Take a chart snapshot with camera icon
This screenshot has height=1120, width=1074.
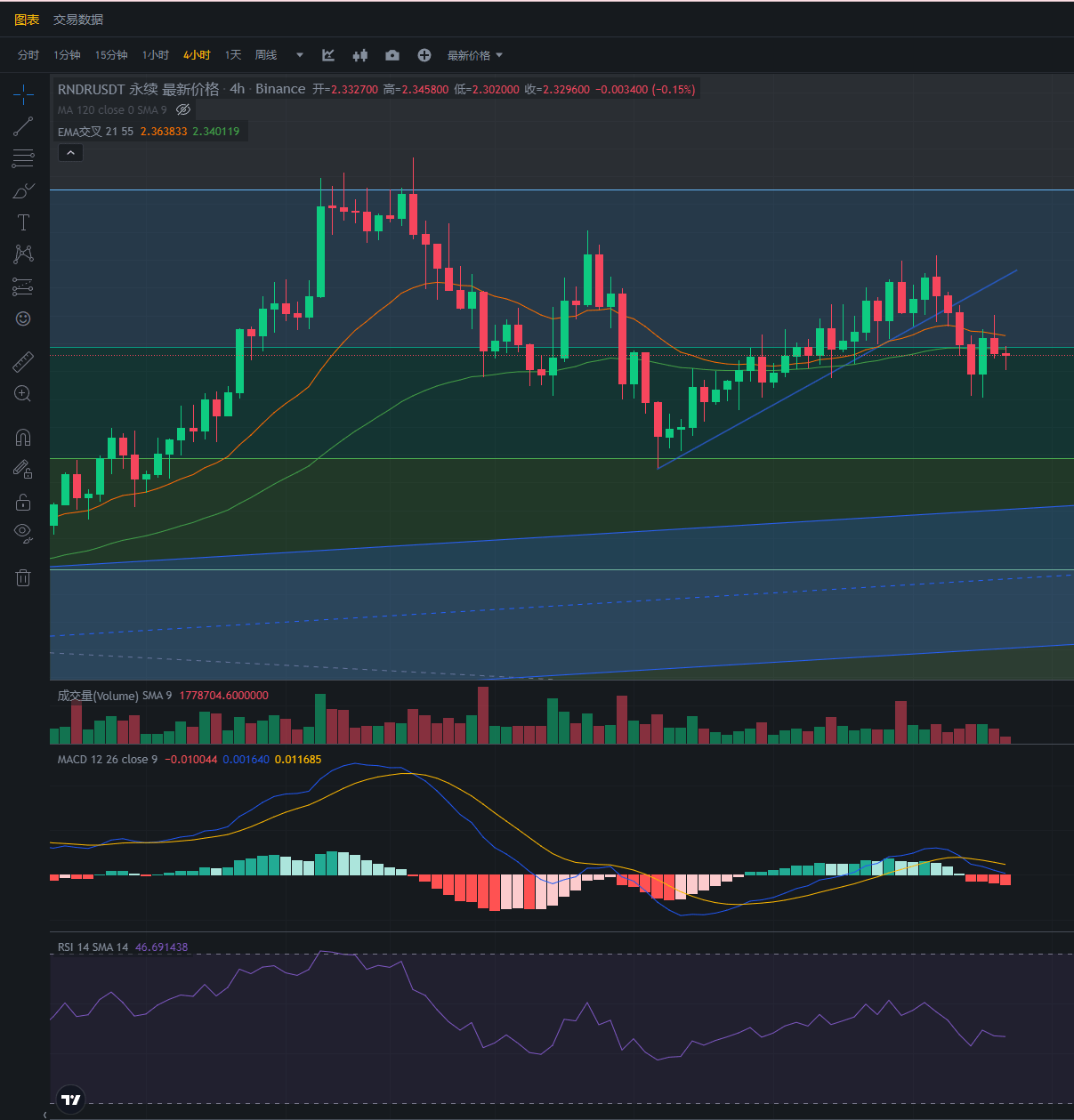click(392, 55)
